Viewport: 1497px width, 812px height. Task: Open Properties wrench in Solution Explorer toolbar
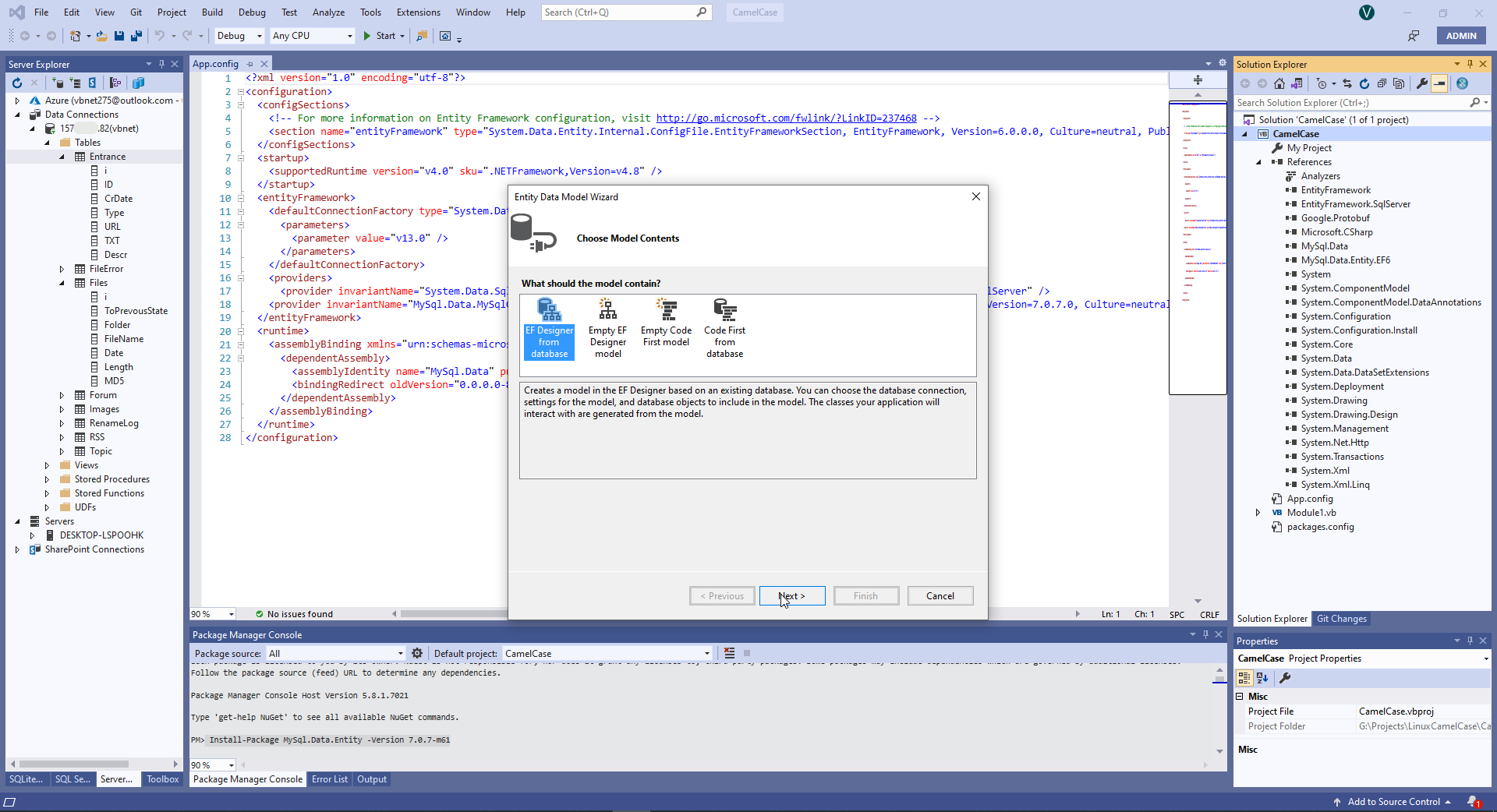click(1422, 83)
